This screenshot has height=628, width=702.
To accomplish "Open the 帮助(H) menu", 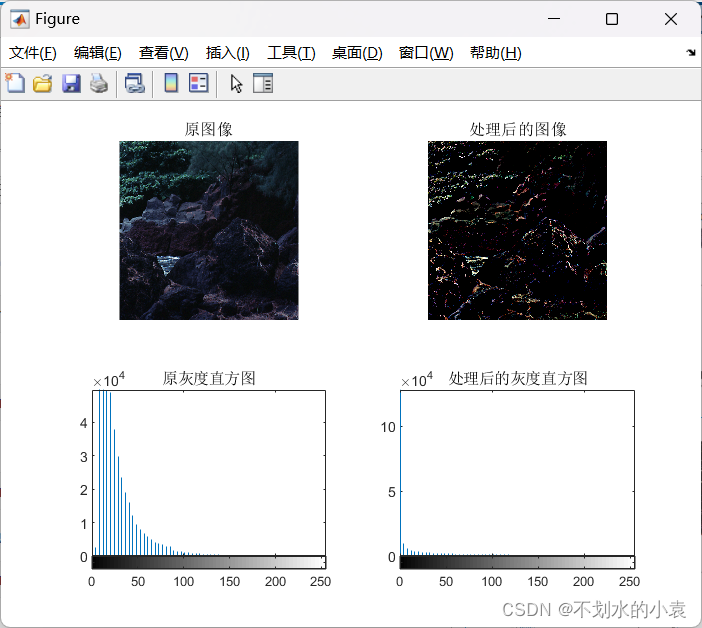I will pyautogui.click(x=496, y=53).
